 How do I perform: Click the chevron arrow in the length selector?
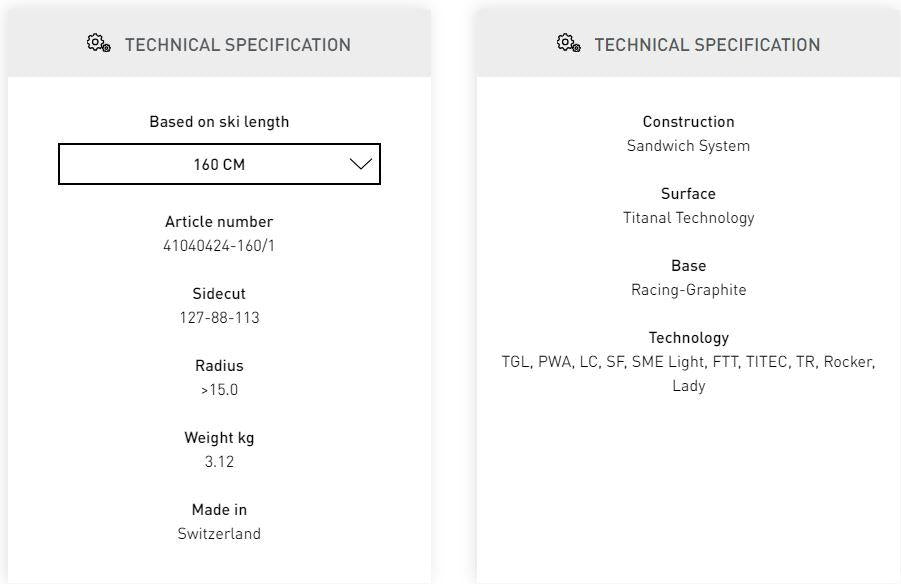[x=361, y=164]
